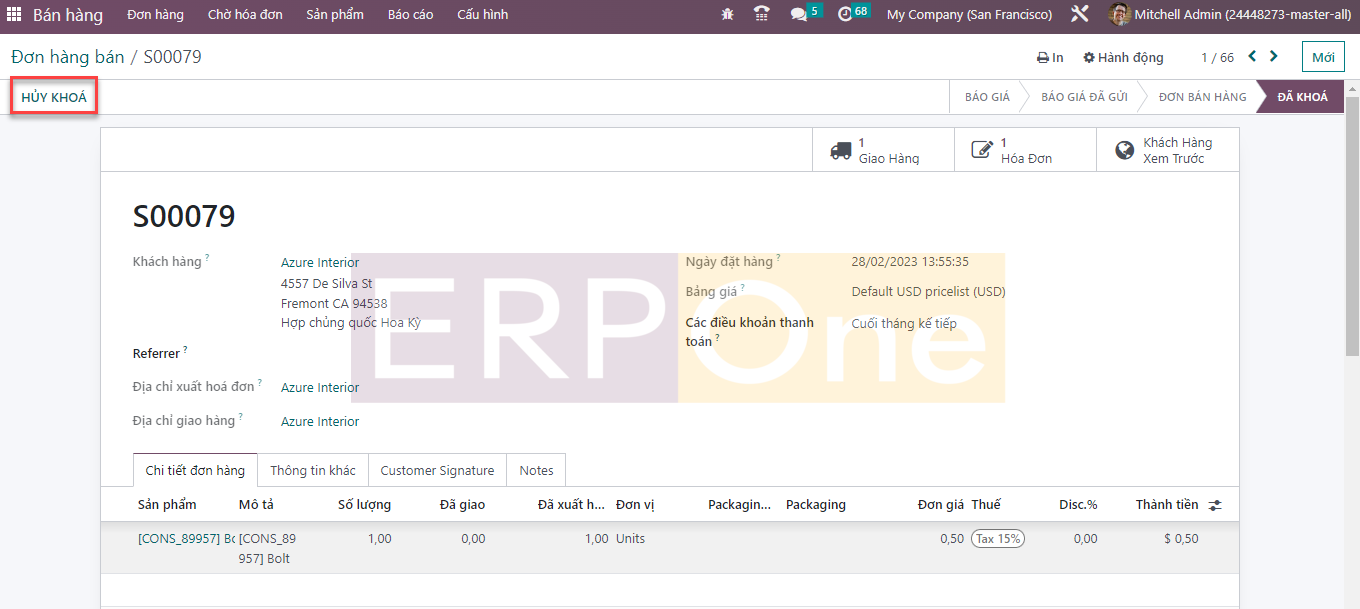Open the VoIP phone icon

[x=762, y=15]
